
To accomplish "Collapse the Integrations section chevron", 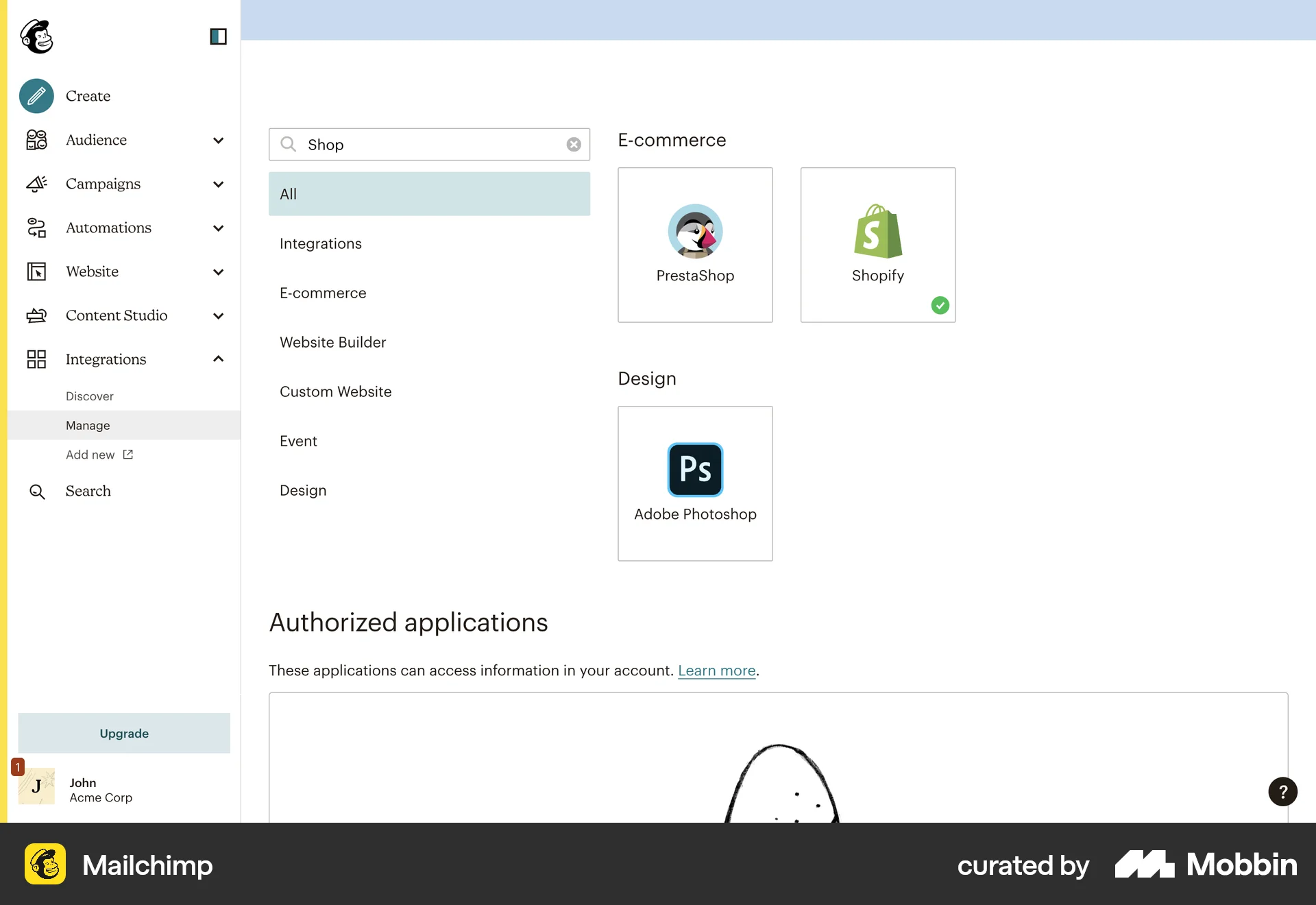I will (x=218, y=359).
